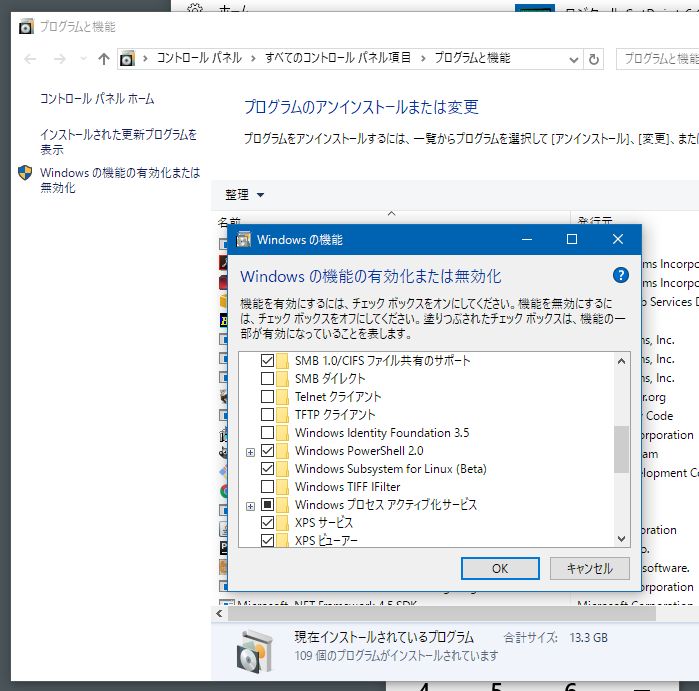Uncheck SMB 1.0/CIFS file sharing support checkbox

point(267,360)
